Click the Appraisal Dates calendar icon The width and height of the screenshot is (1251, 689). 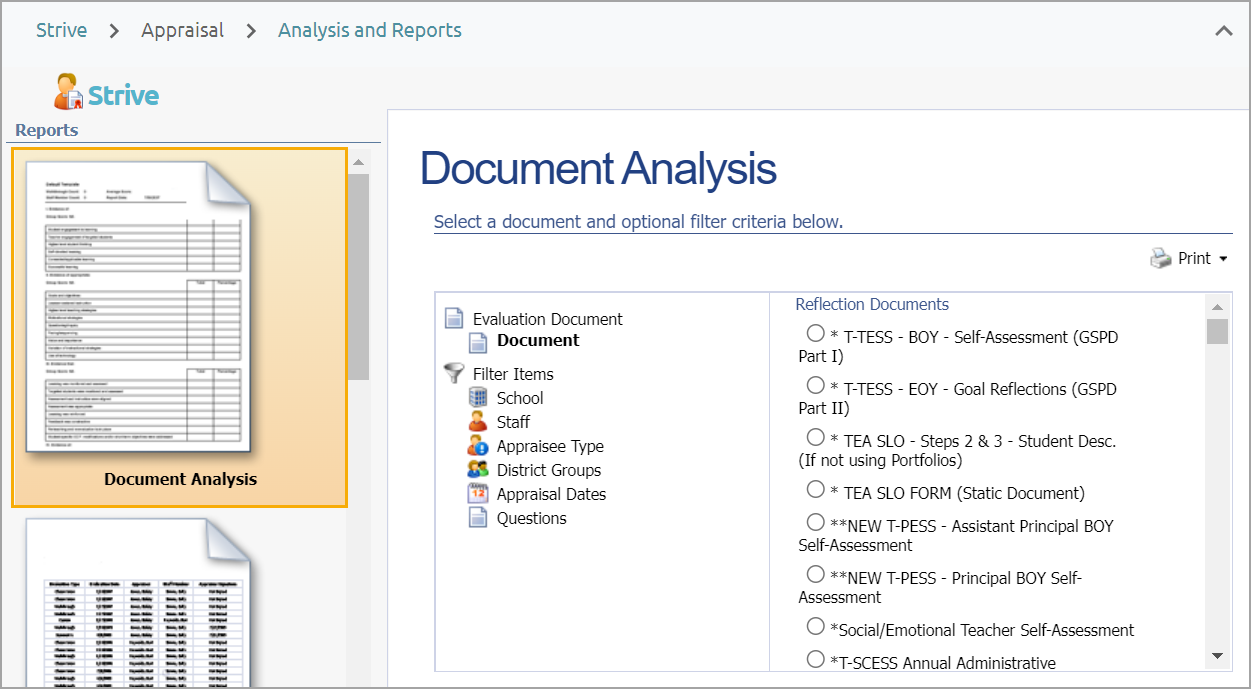click(478, 493)
